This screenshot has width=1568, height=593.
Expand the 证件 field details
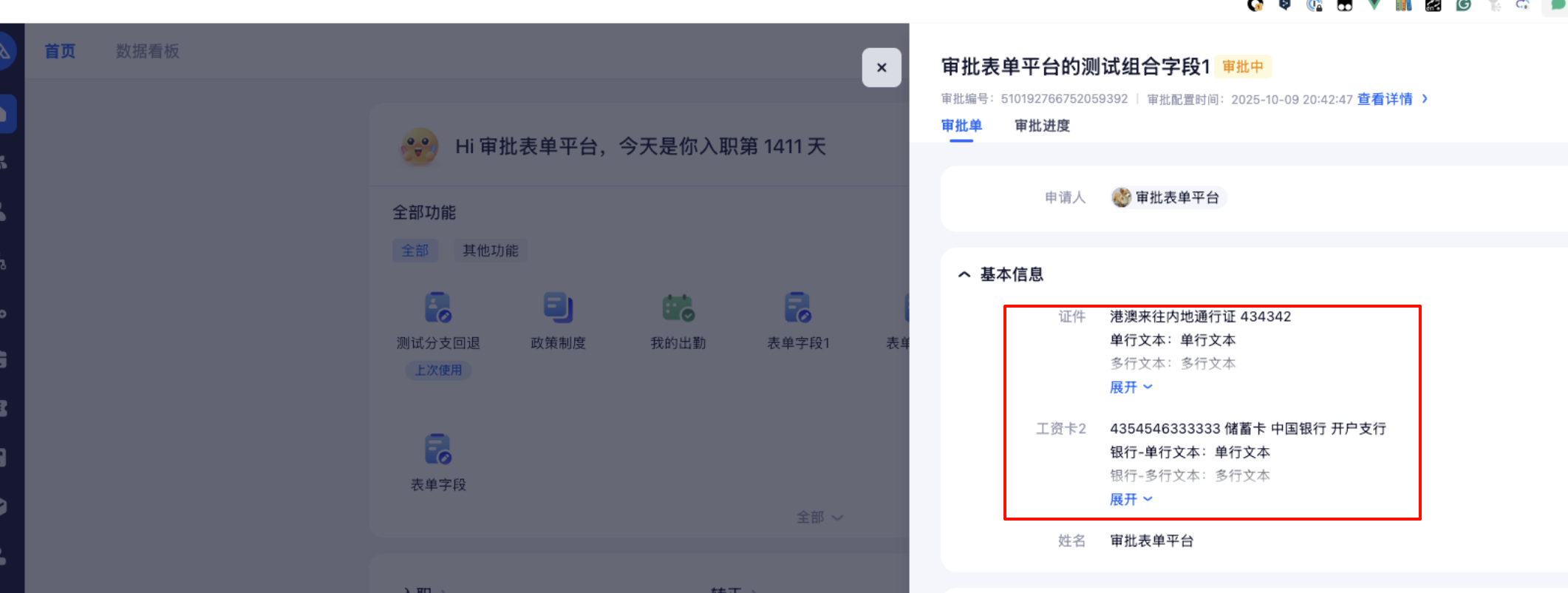(x=1131, y=387)
